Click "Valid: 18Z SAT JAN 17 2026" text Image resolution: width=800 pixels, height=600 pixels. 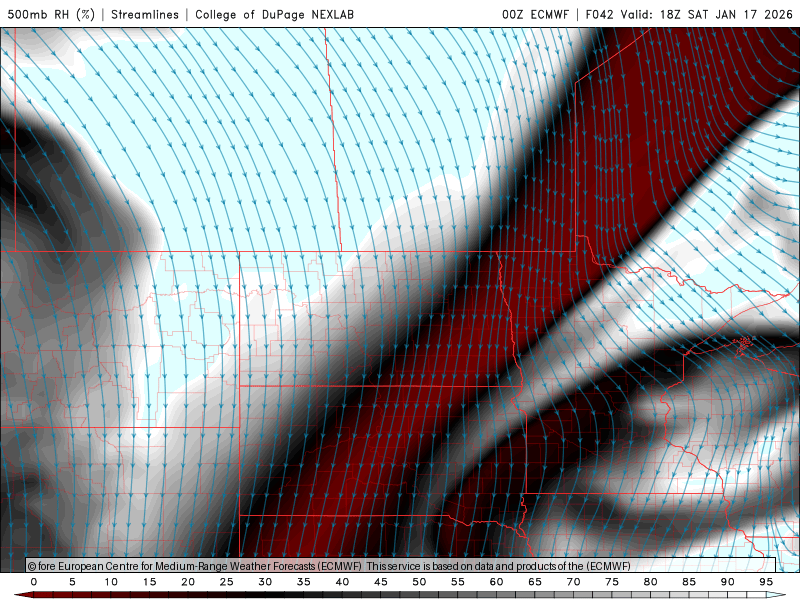tap(707, 14)
